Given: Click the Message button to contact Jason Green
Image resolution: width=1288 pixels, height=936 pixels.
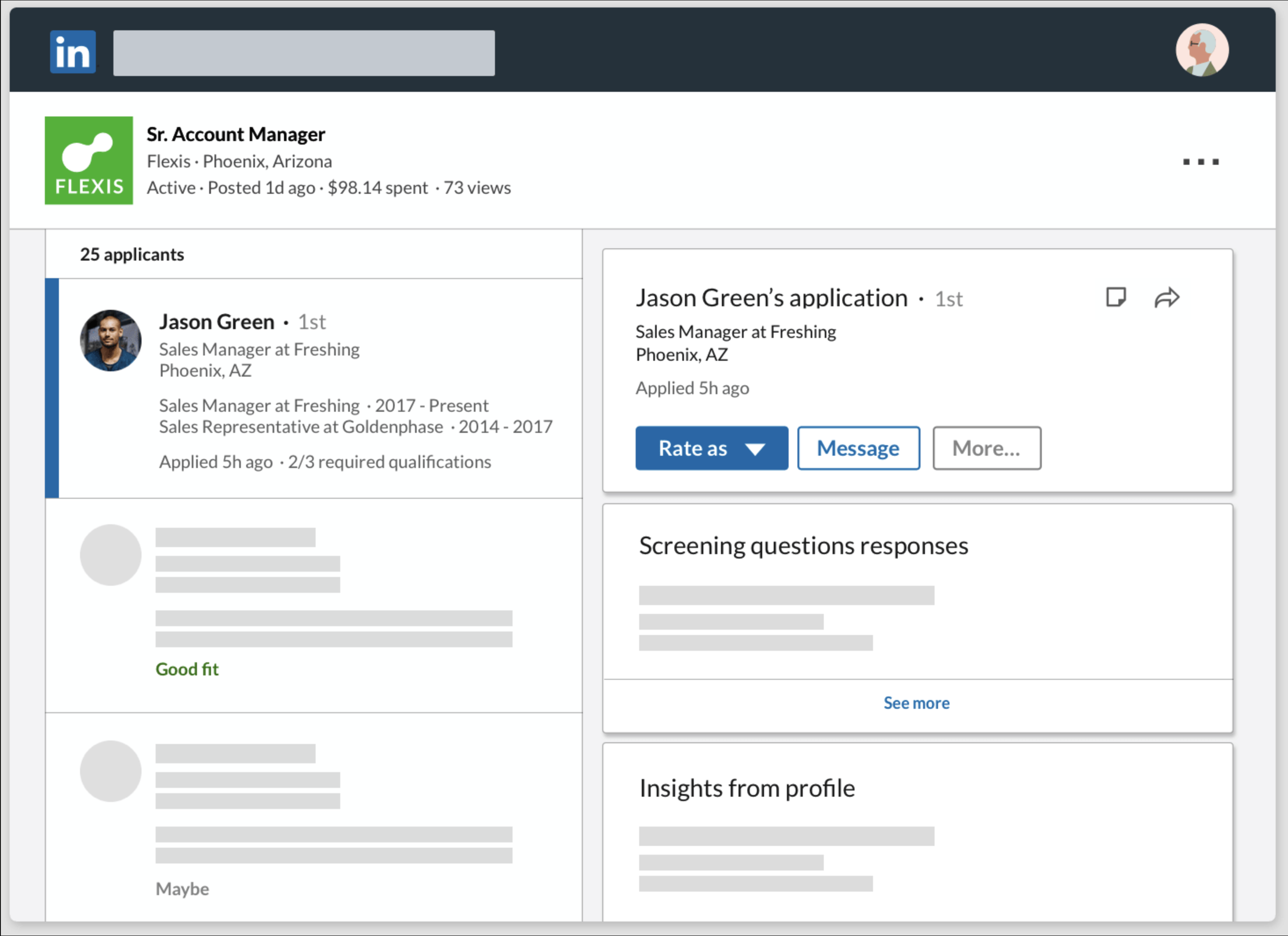Looking at the screenshot, I should point(858,448).
